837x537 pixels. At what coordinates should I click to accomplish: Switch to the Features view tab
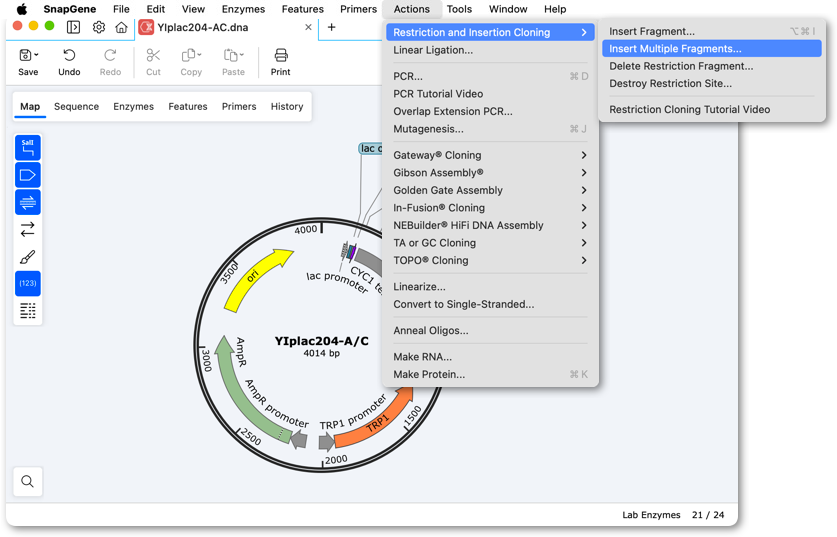pyautogui.click(x=188, y=106)
